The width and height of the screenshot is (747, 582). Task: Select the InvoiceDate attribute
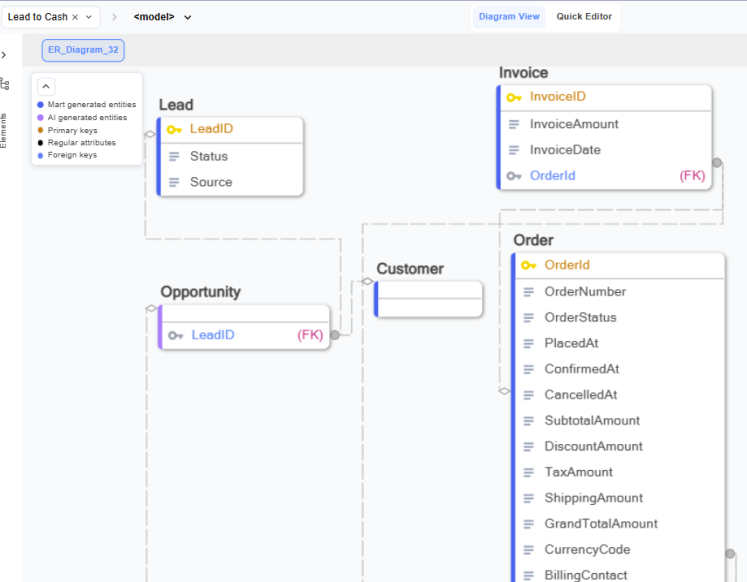565,150
